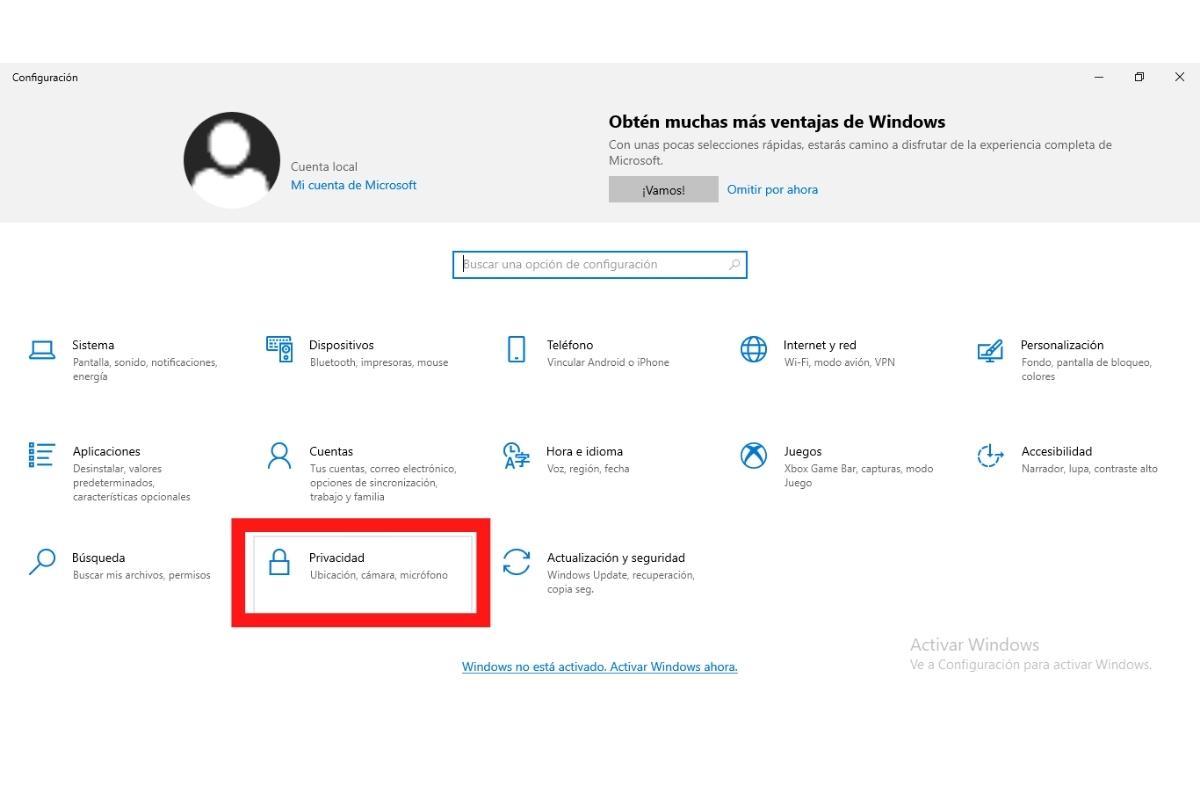1200x800 pixels.
Task: Open the Actualización y seguridad arrows icon
Action: pos(516,562)
